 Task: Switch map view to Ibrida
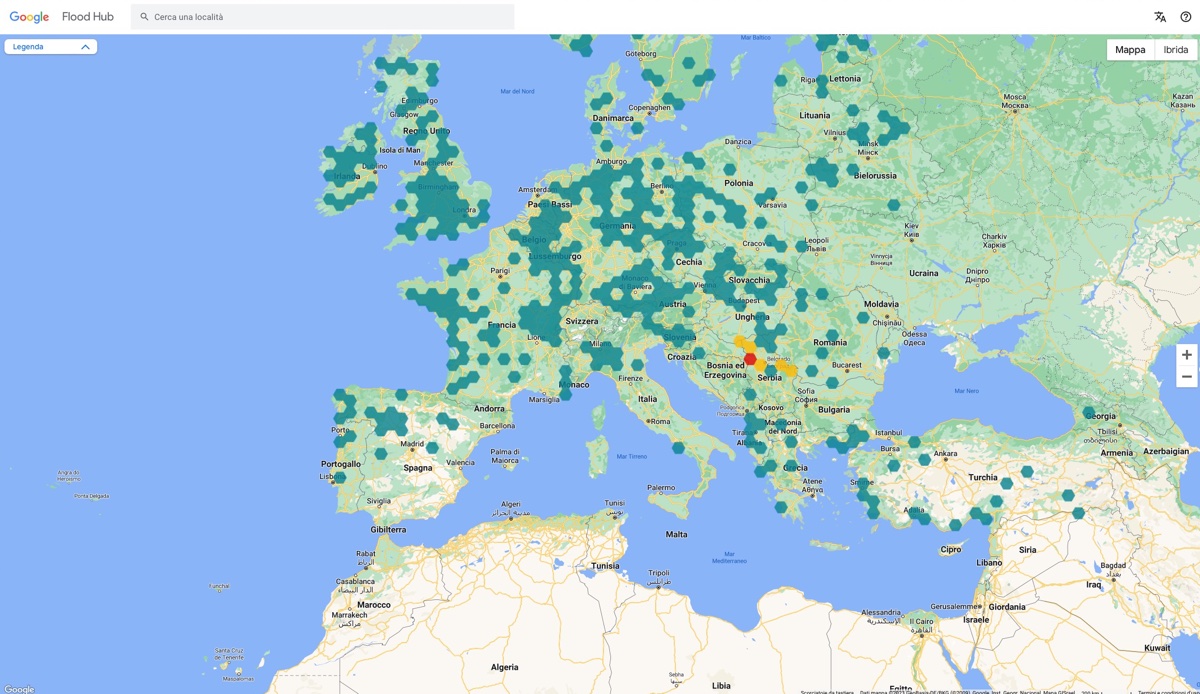pos(1176,50)
